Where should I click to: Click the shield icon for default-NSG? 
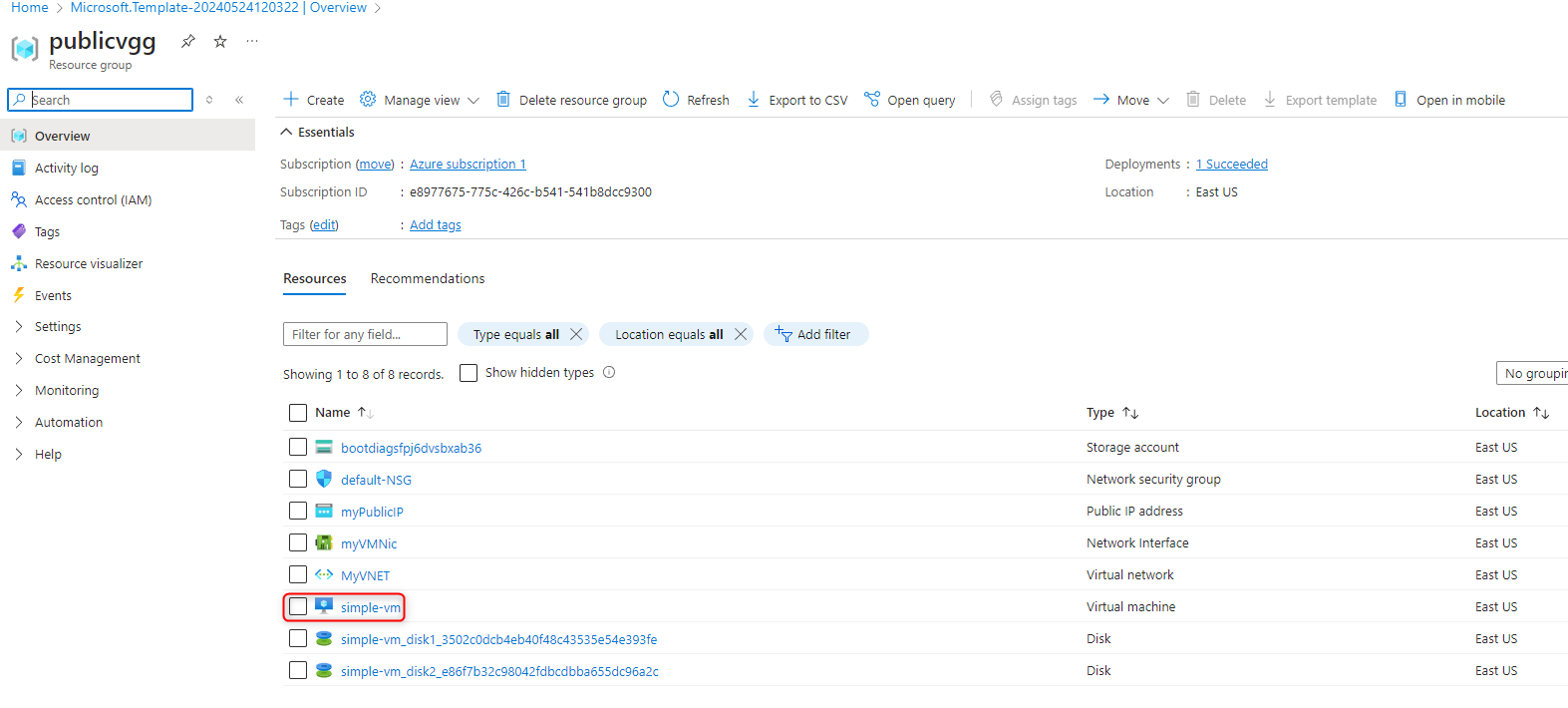coord(324,479)
